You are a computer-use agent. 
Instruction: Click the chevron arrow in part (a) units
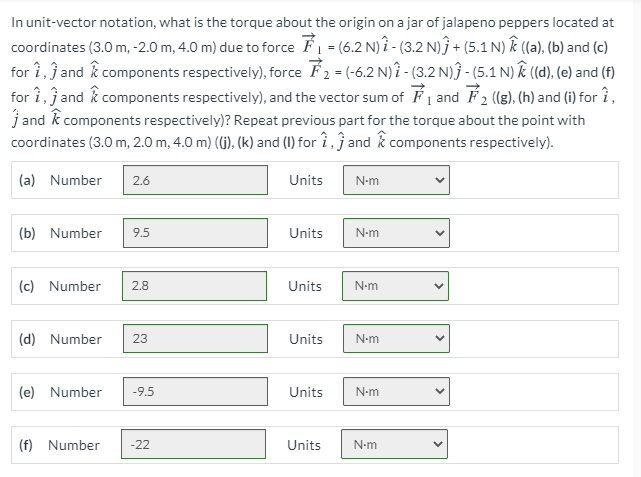coord(439,180)
